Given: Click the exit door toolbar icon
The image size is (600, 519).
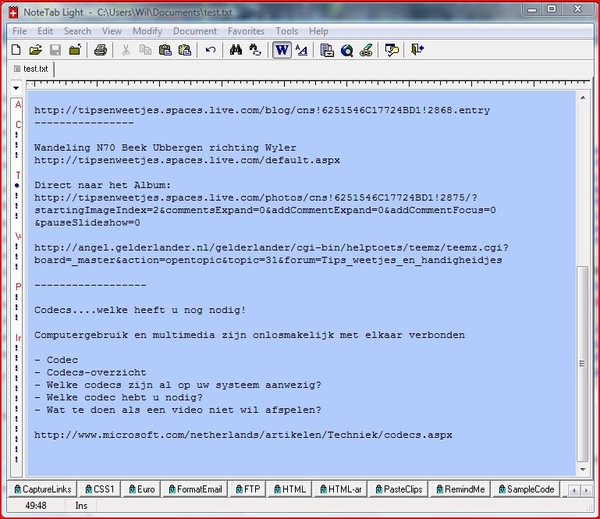Looking at the screenshot, I should tap(417, 50).
